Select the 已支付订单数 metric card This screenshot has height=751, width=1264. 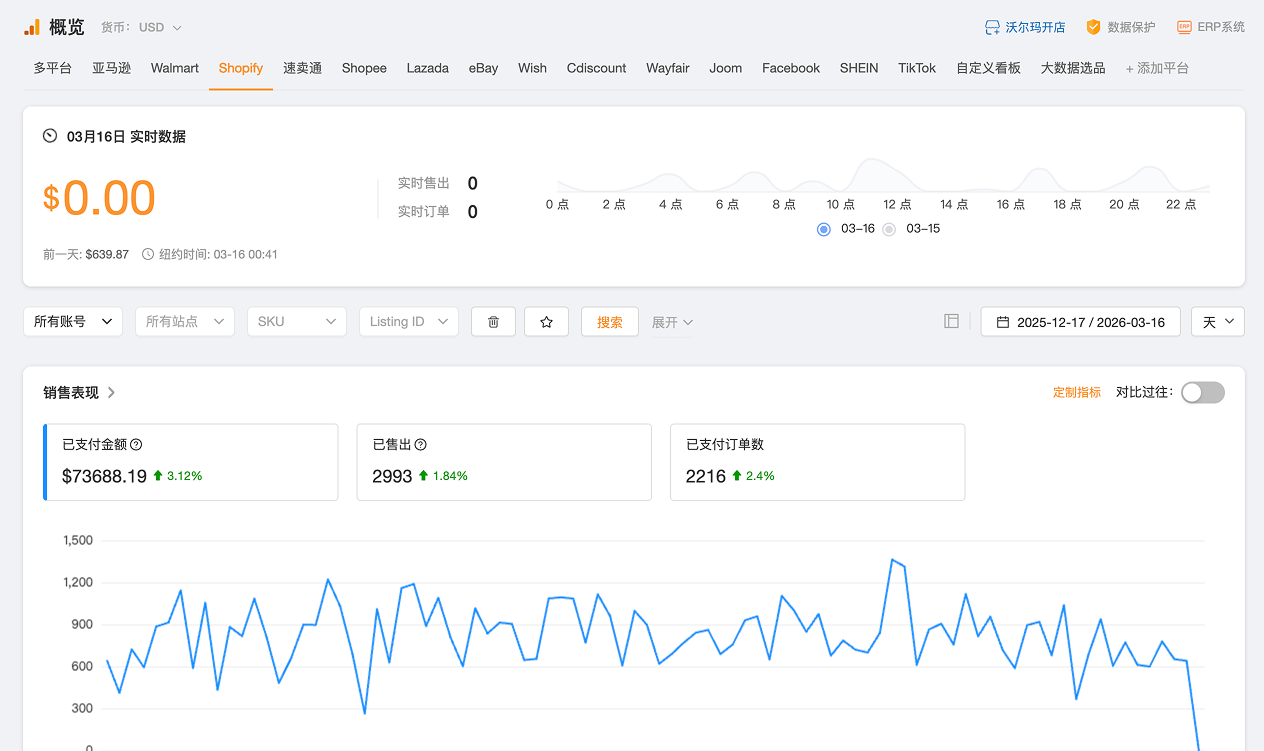pos(817,462)
